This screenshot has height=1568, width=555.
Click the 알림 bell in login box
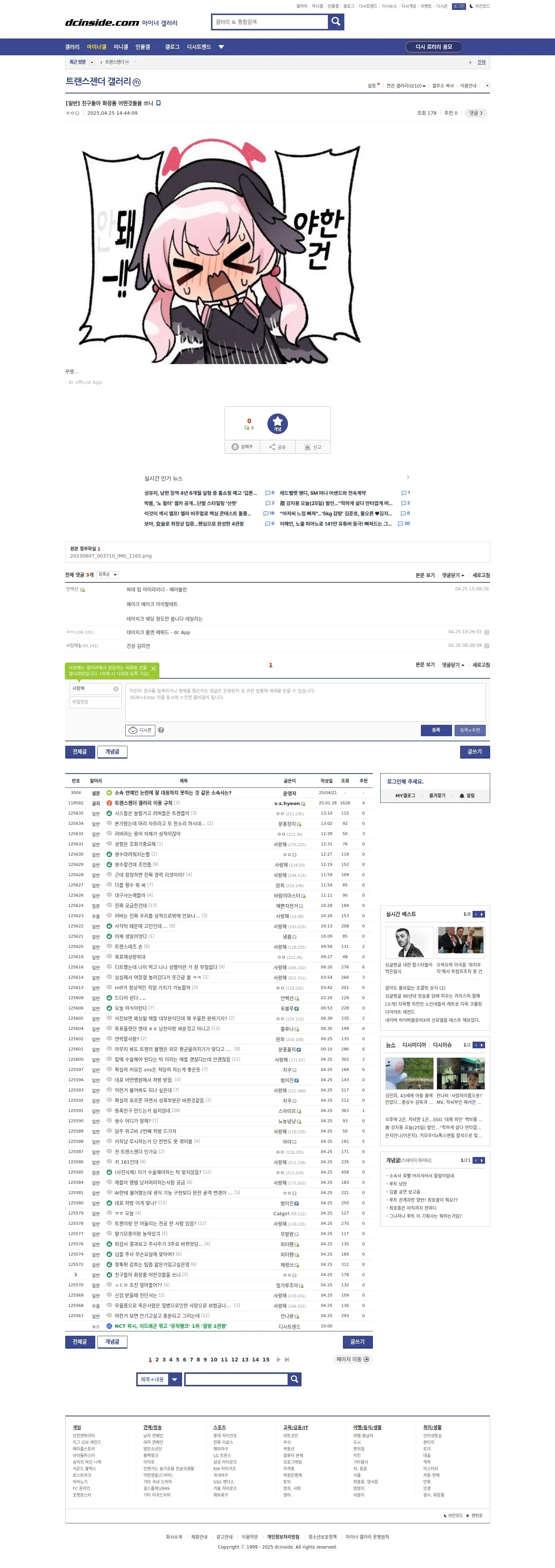pos(467,796)
